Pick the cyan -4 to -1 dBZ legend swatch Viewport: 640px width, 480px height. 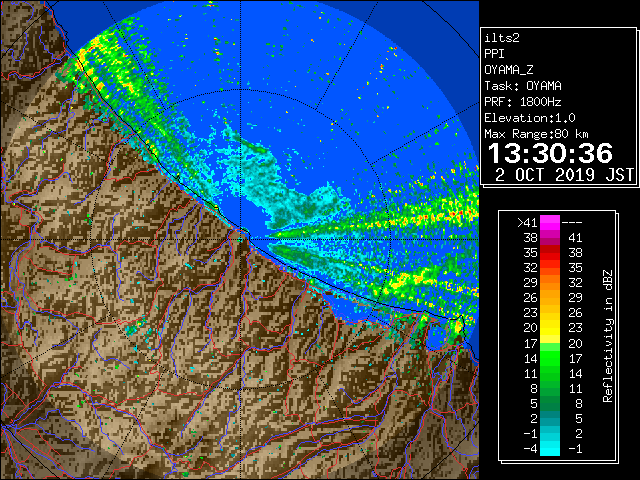click(x=550, y=448)
